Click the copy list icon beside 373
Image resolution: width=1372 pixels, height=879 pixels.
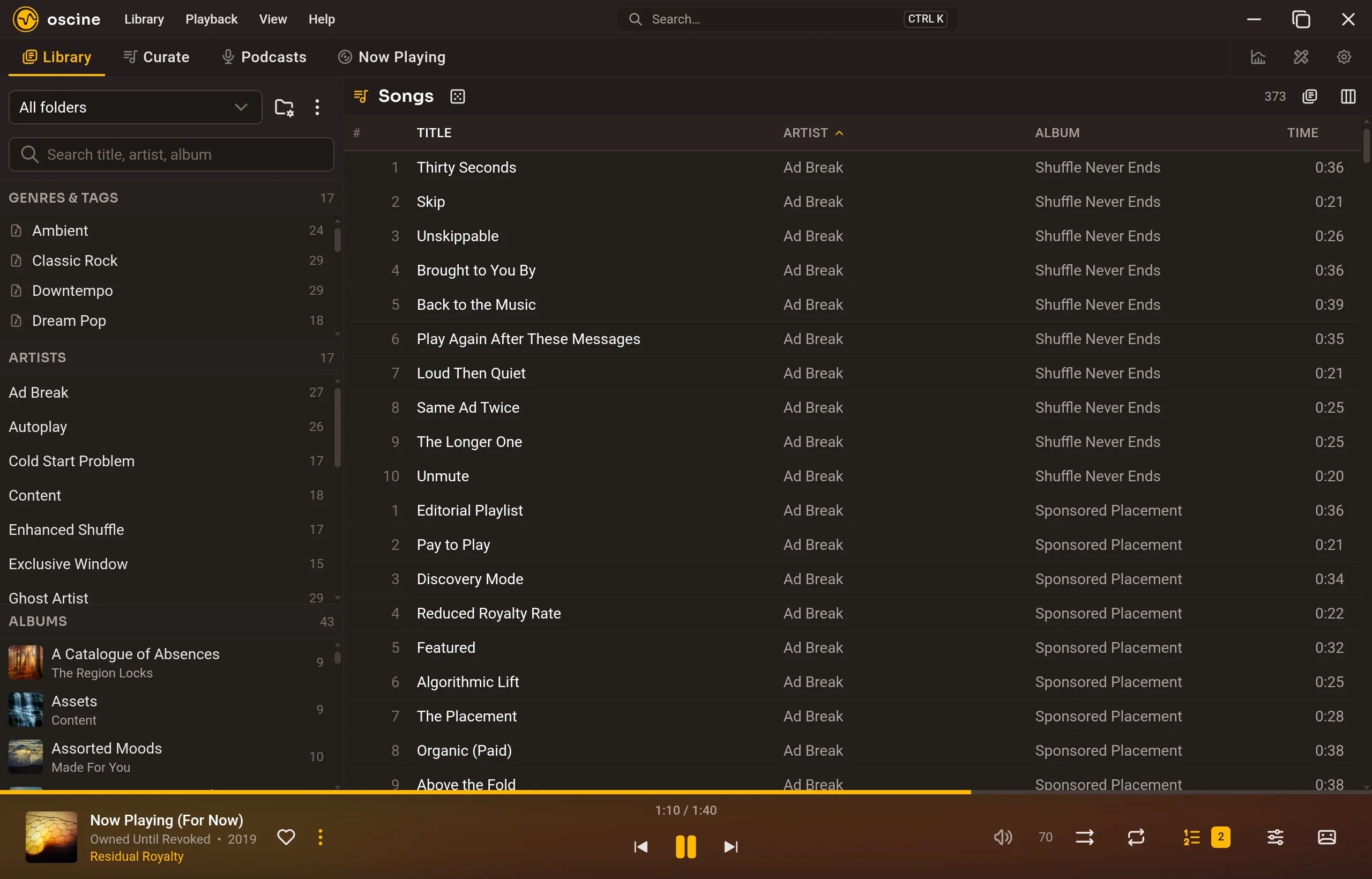click(x=1310, y=96)
